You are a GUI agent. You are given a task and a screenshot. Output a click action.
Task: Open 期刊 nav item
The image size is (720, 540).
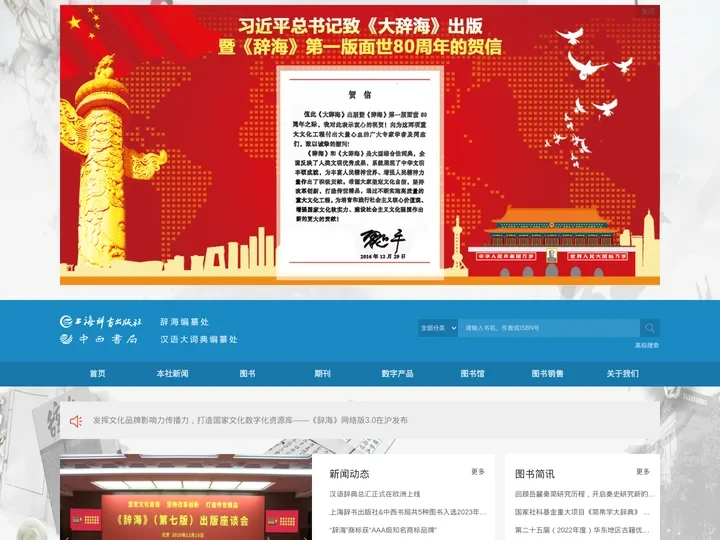point(322,374)
